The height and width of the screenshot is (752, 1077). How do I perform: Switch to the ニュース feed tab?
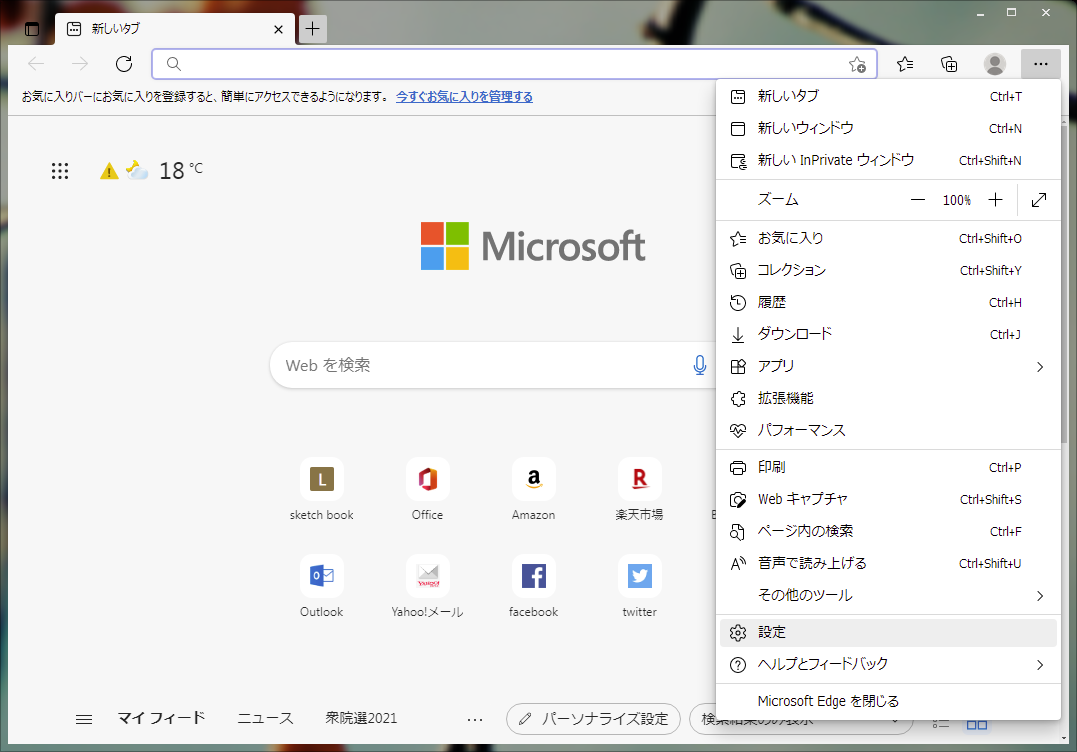[x=265, y=718]
